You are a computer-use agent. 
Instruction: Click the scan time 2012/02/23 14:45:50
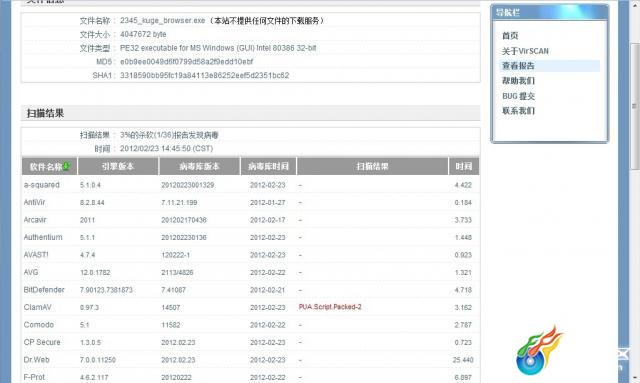(x=167, y=149)
